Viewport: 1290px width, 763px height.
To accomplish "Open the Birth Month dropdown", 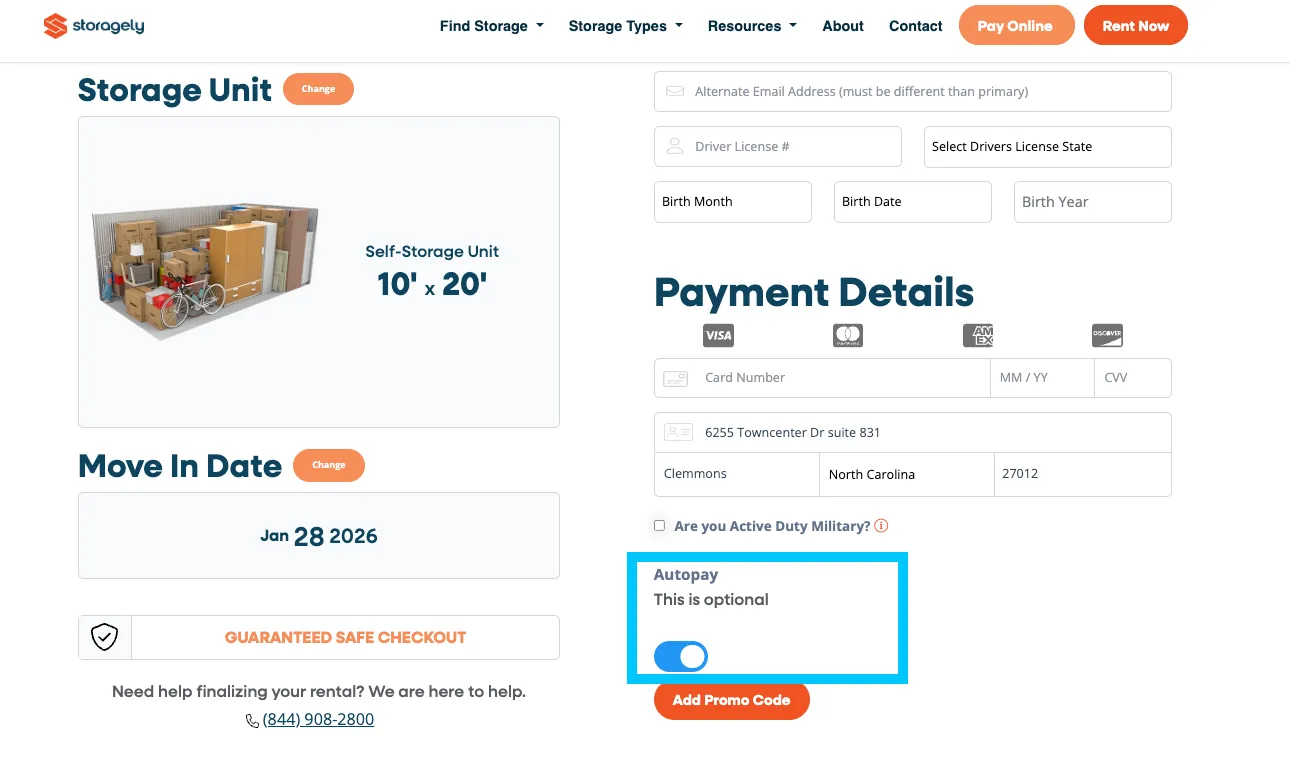I will click(732, 202).
